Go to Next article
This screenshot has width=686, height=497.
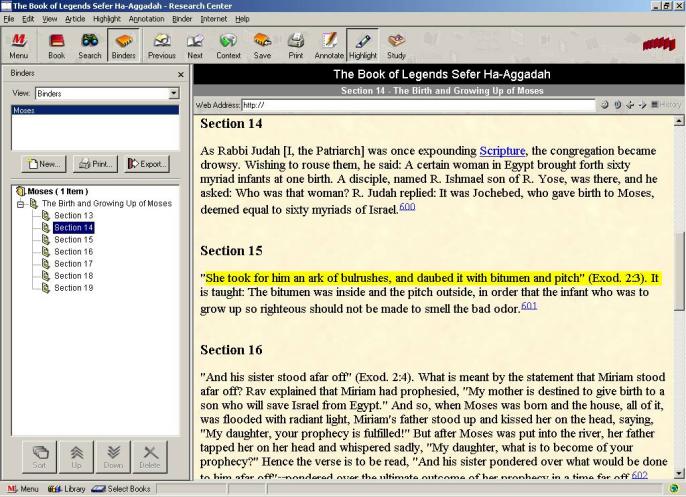coord(195,46)
